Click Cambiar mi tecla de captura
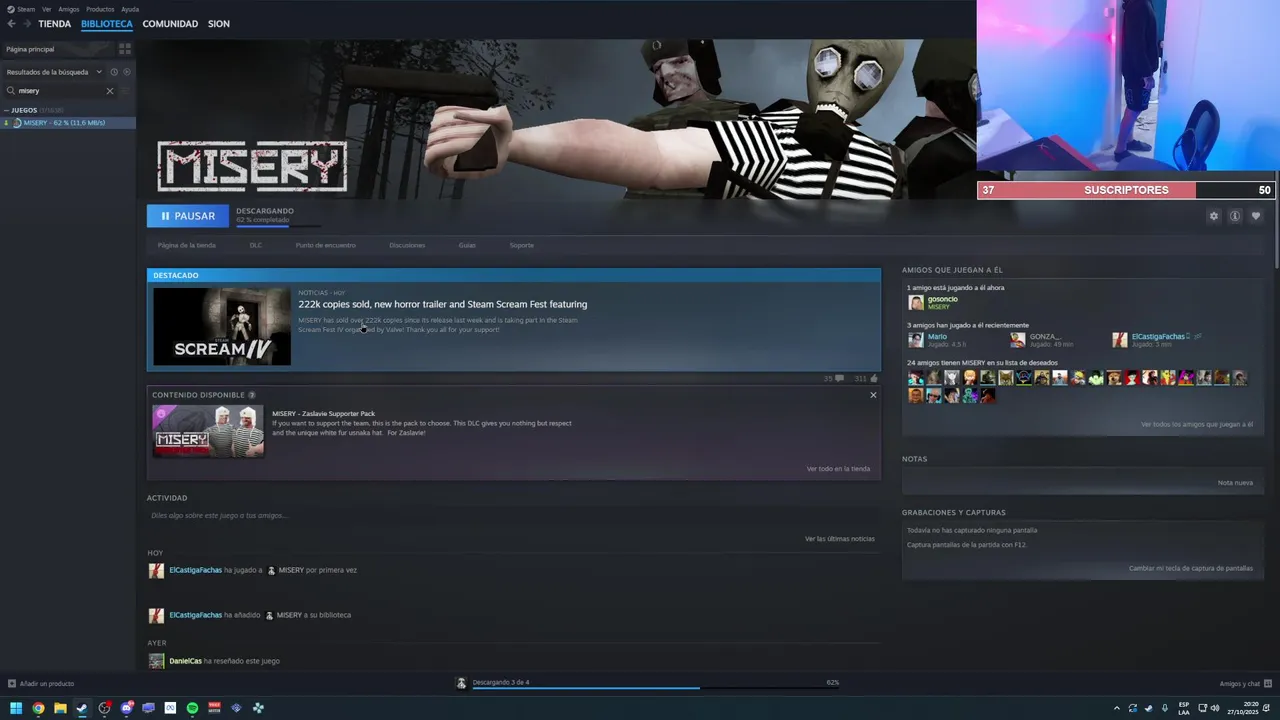This screenshot has width=1280, height=720. [x=1191, y=568]
